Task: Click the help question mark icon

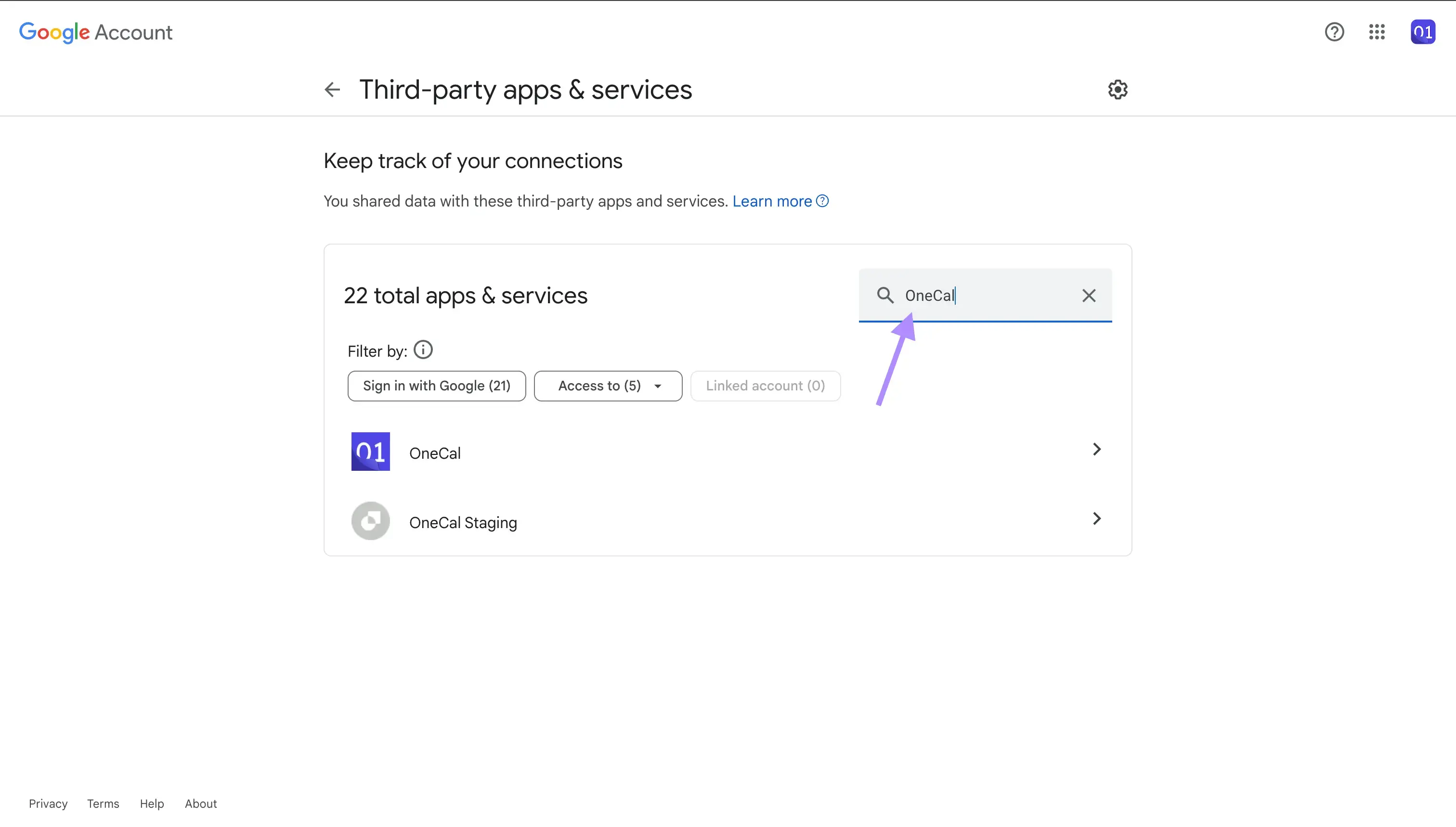Action: [1334, 32]
